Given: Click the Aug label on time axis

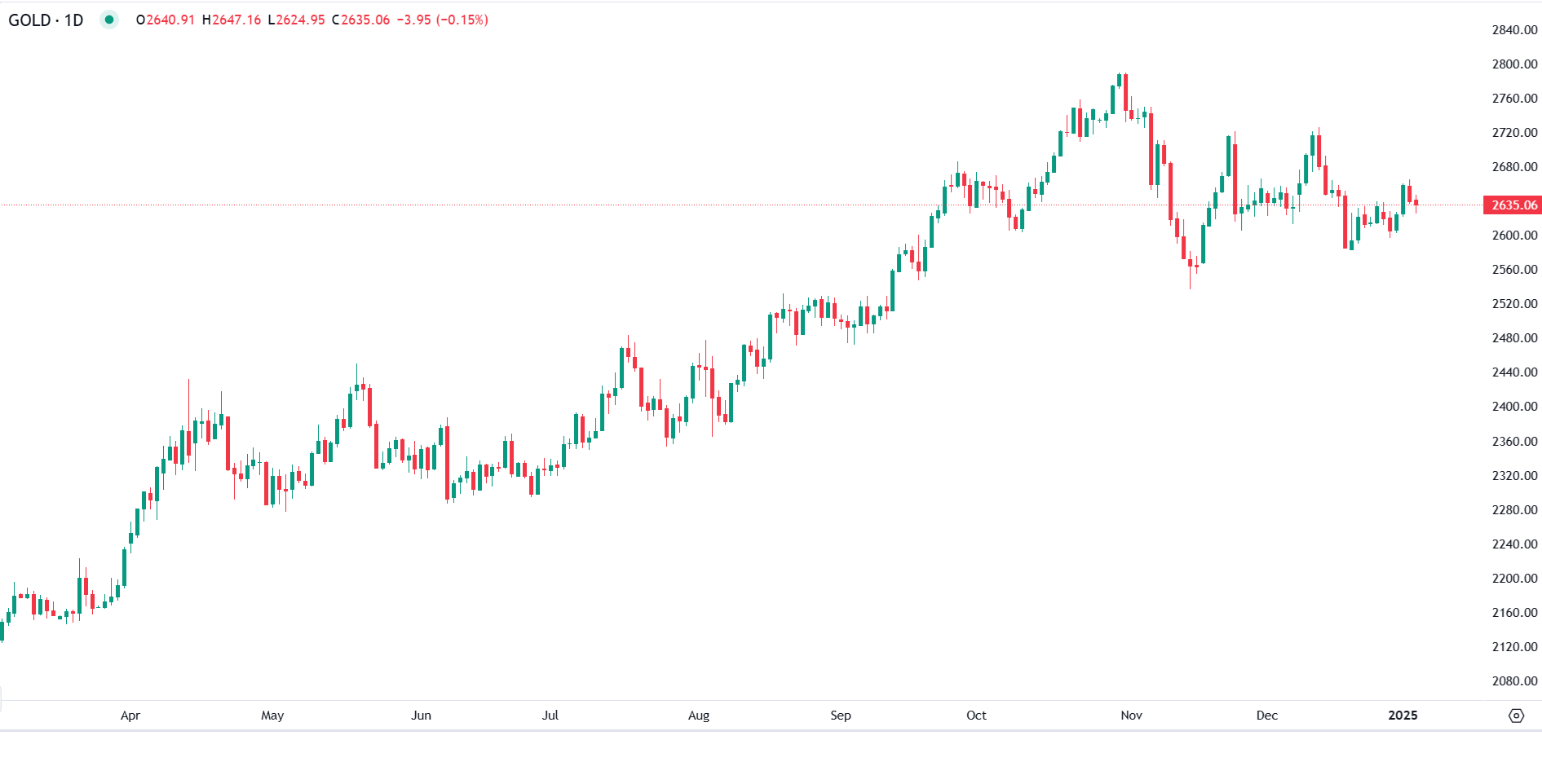Looking at the screenshot, I should (699, 716).
